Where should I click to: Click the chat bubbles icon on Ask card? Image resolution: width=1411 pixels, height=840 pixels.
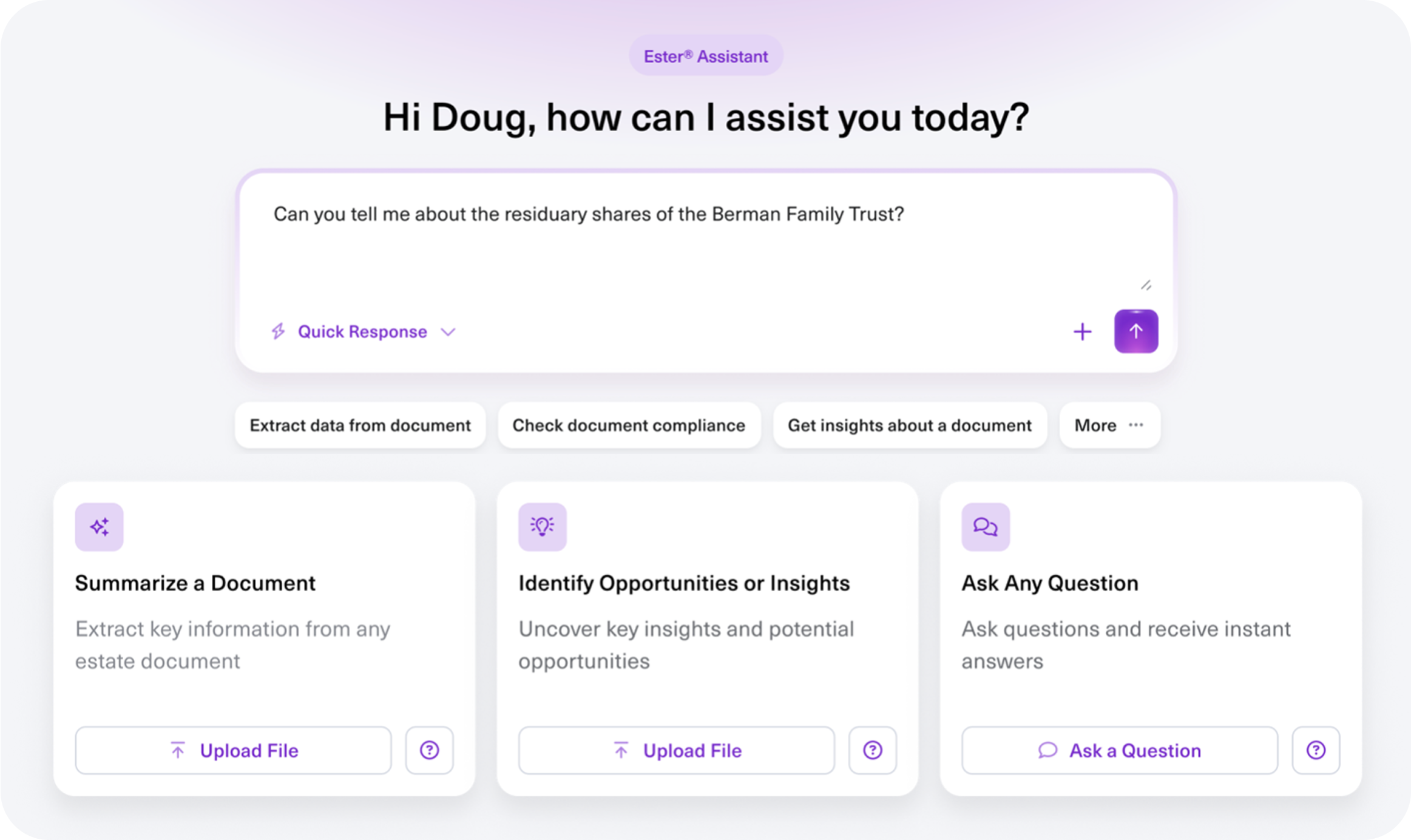[x=985, y=527]
